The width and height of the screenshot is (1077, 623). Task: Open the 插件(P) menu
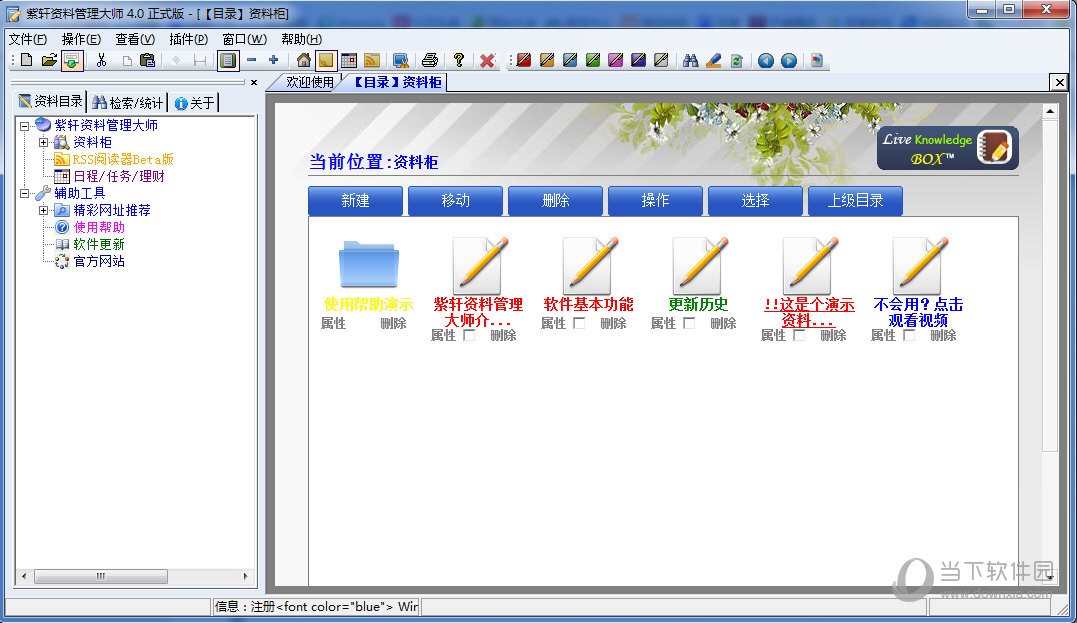tap(188, 39)
